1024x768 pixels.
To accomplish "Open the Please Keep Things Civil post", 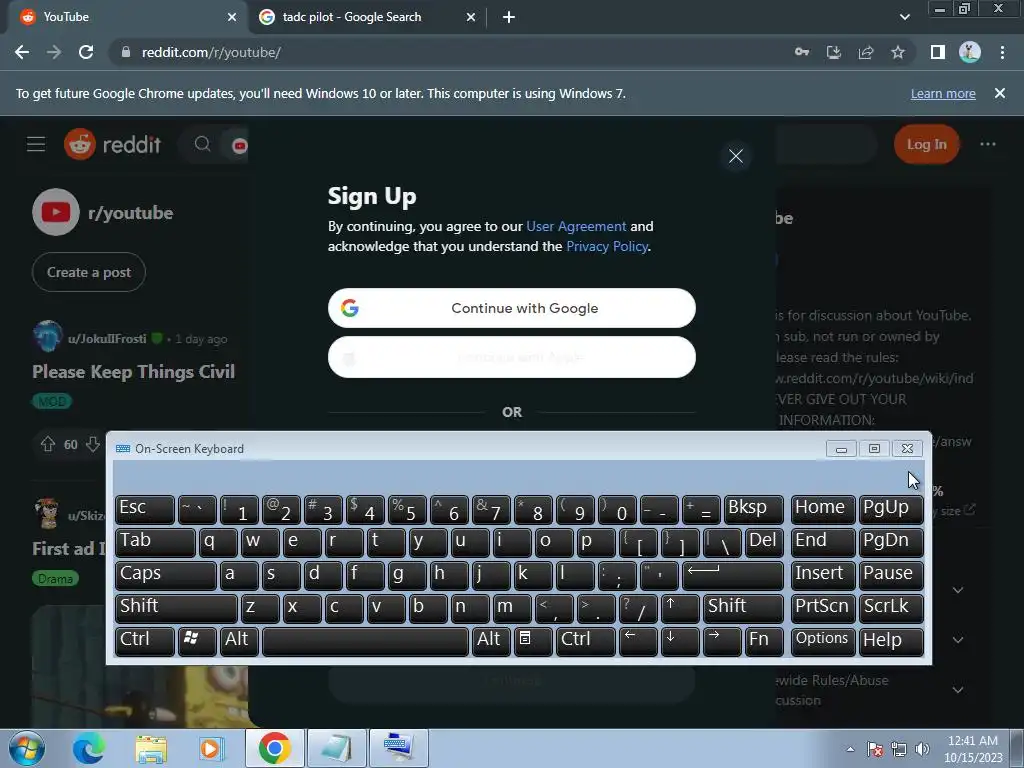I will tap(133, 372).
